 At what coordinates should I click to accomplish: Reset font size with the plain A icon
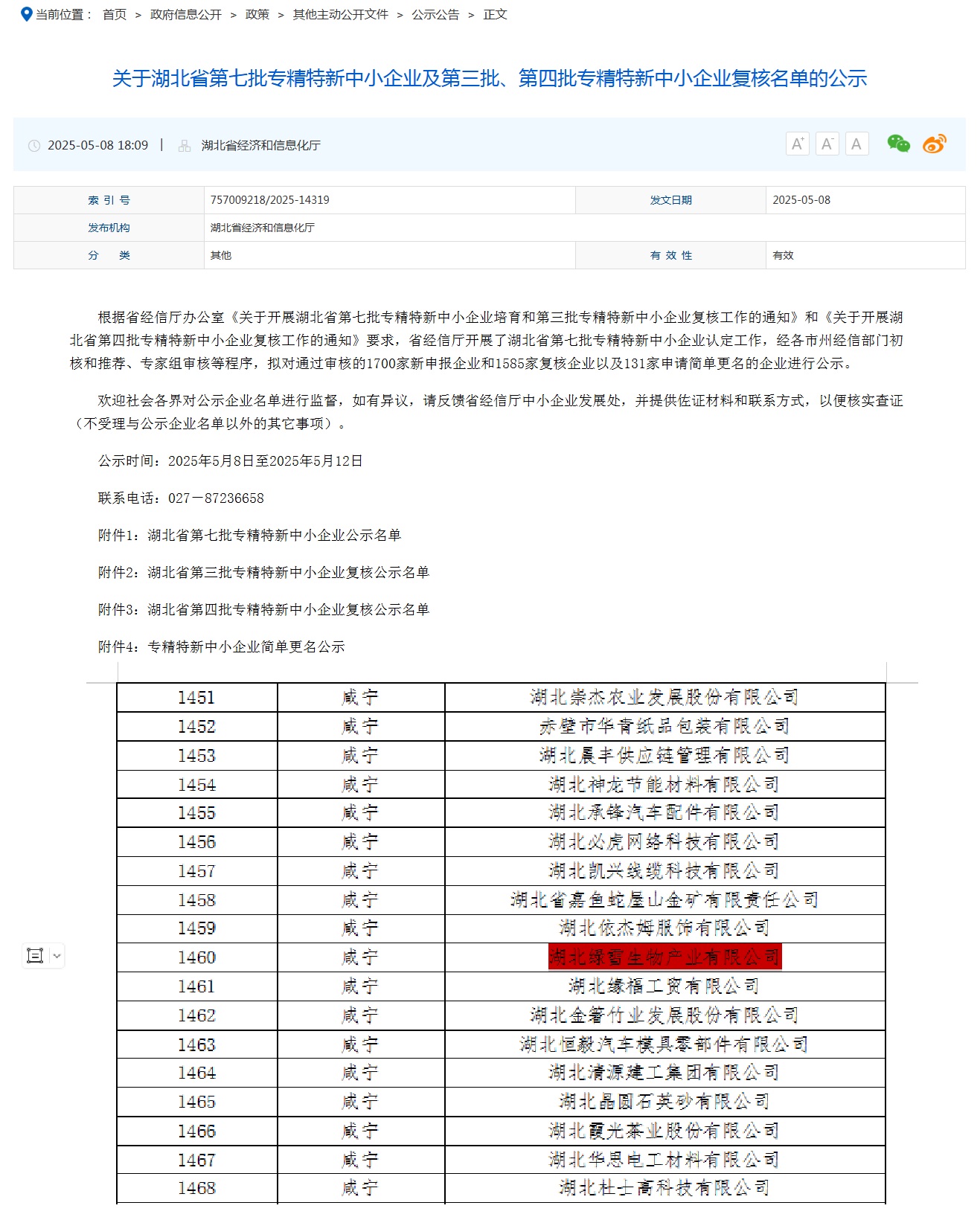[x=856, y=144]
